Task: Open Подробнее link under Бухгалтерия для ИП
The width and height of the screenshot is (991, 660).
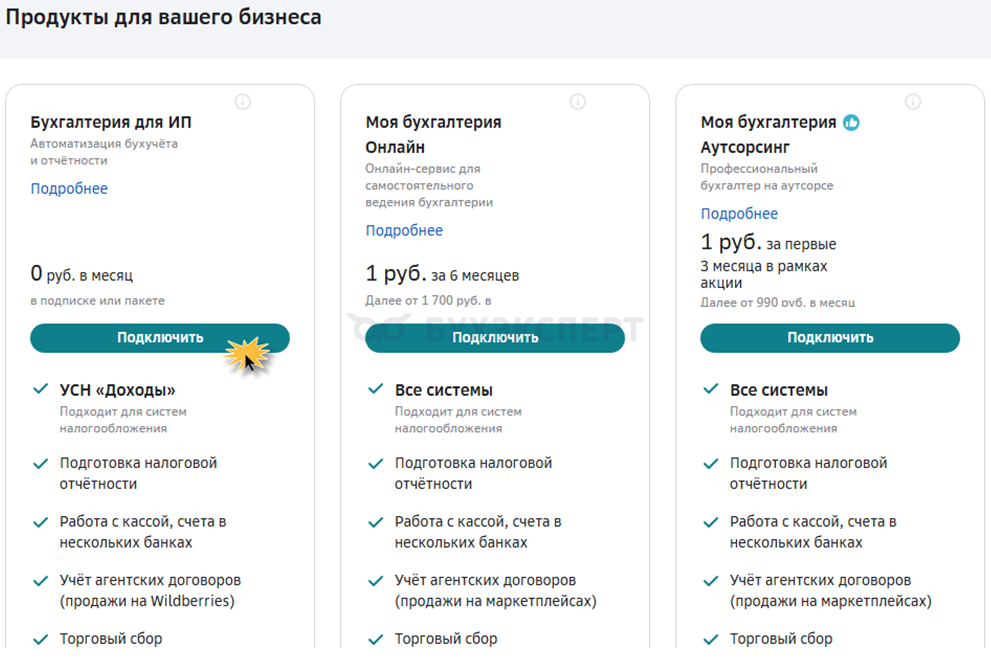Action: point(69,189)
